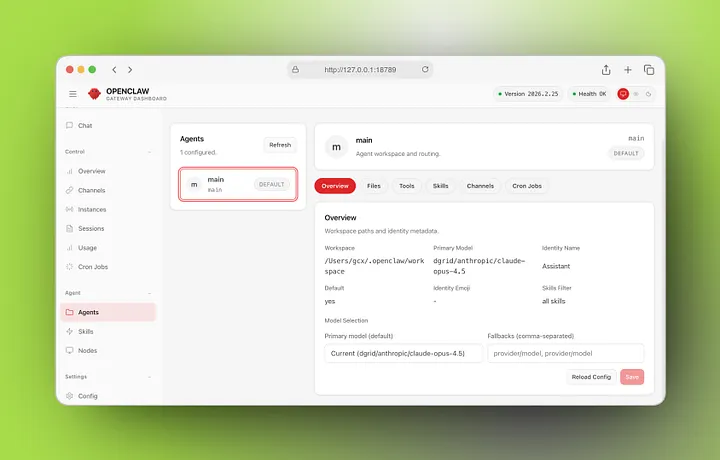Screen dimensions: 720x460
Task: Switch to light theme using sun toggle
Action: coord(636,94)
